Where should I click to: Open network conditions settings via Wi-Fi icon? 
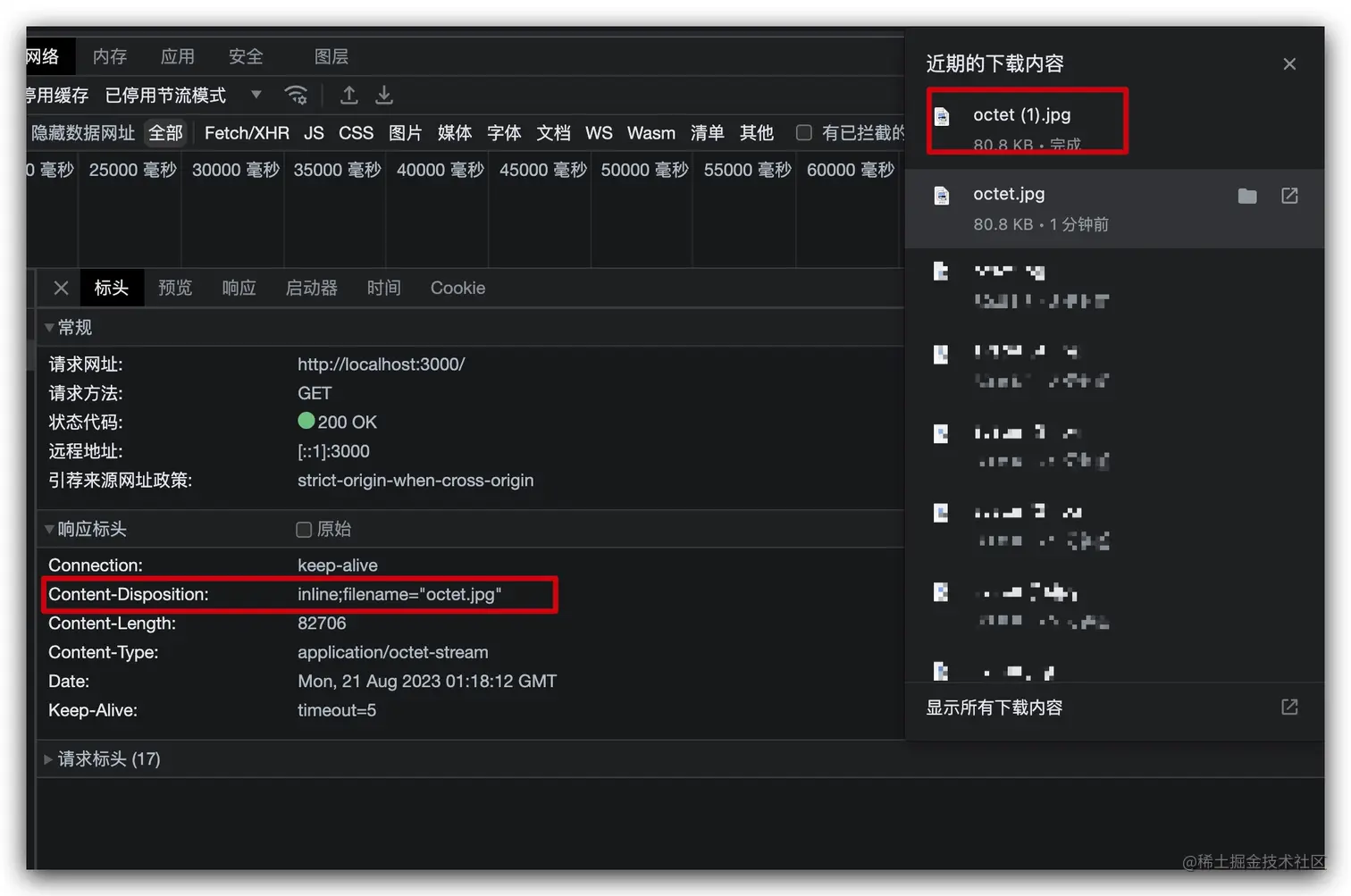[296, 95]
